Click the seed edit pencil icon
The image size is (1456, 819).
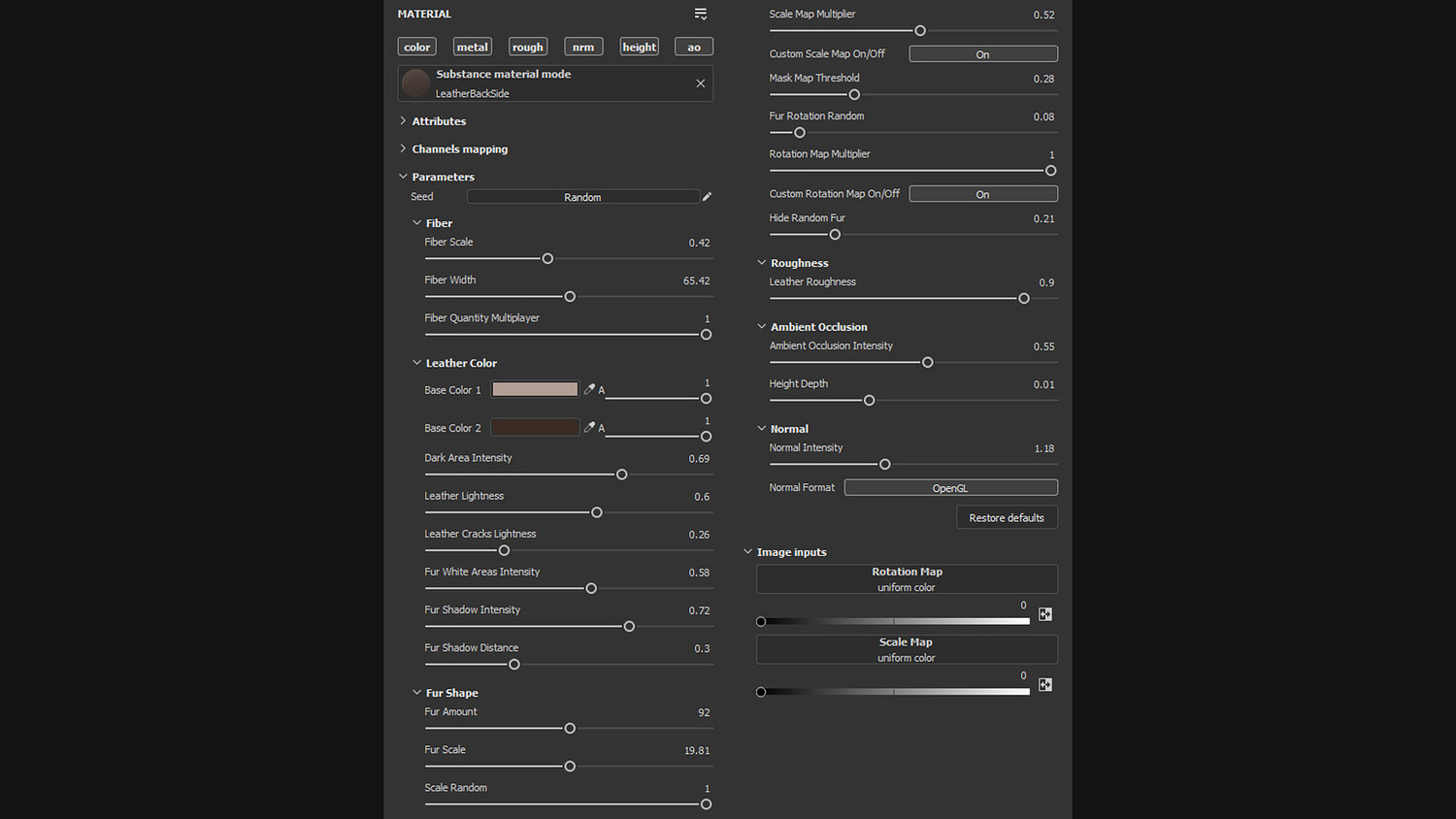click(707, 197)
